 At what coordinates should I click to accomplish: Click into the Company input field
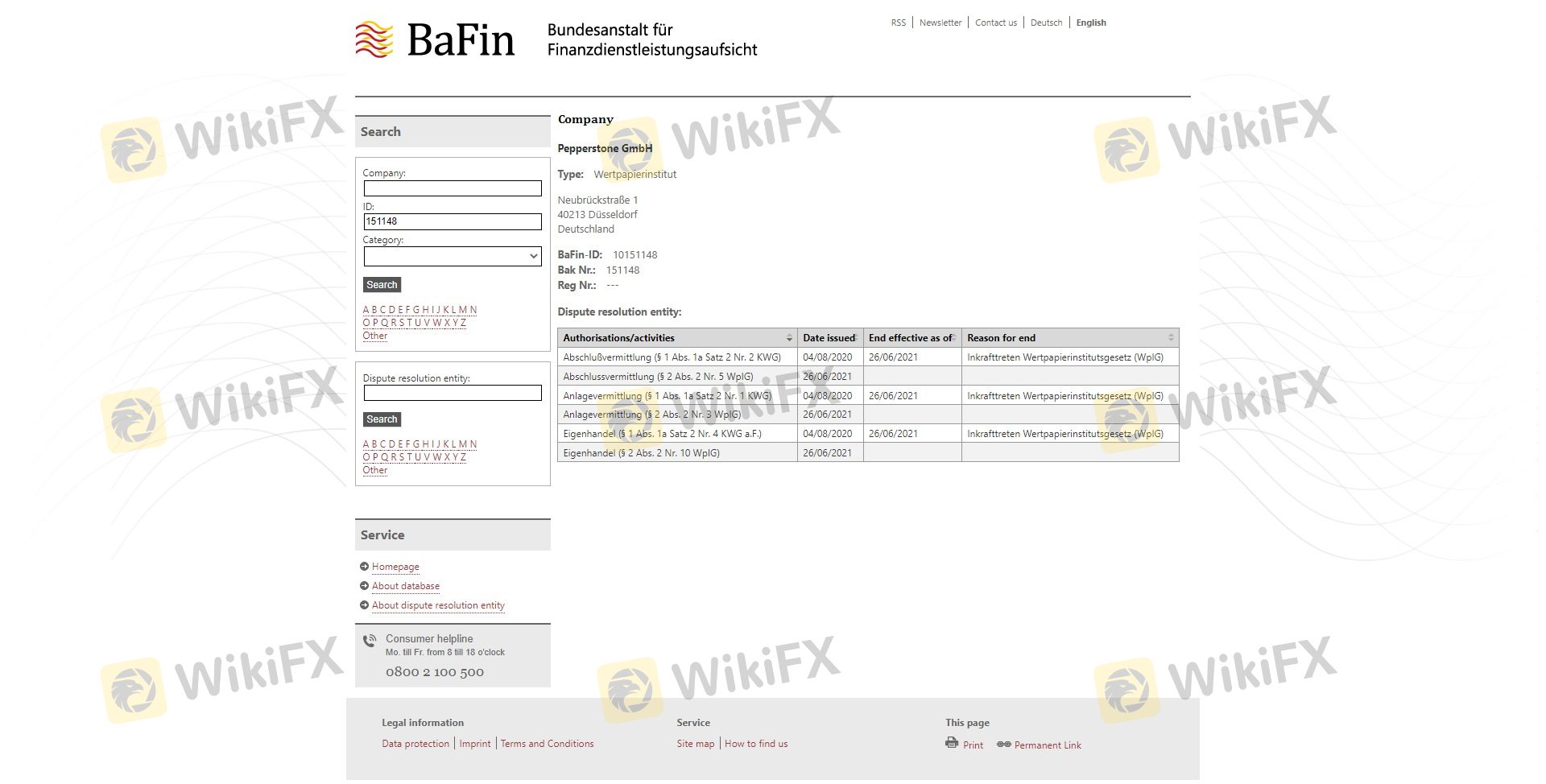tap(453, 188)
